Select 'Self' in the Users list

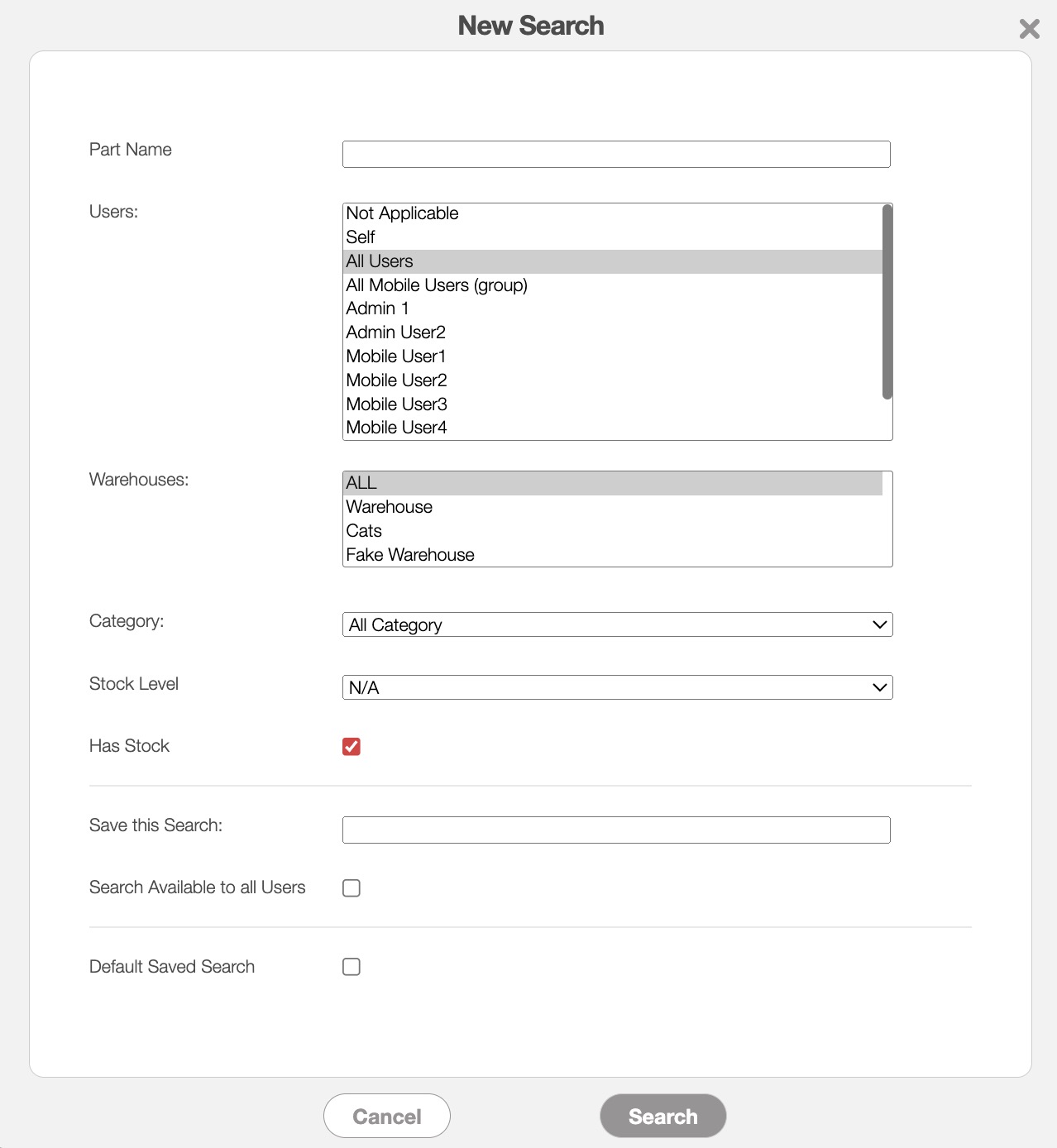click(x=361, y=237)
